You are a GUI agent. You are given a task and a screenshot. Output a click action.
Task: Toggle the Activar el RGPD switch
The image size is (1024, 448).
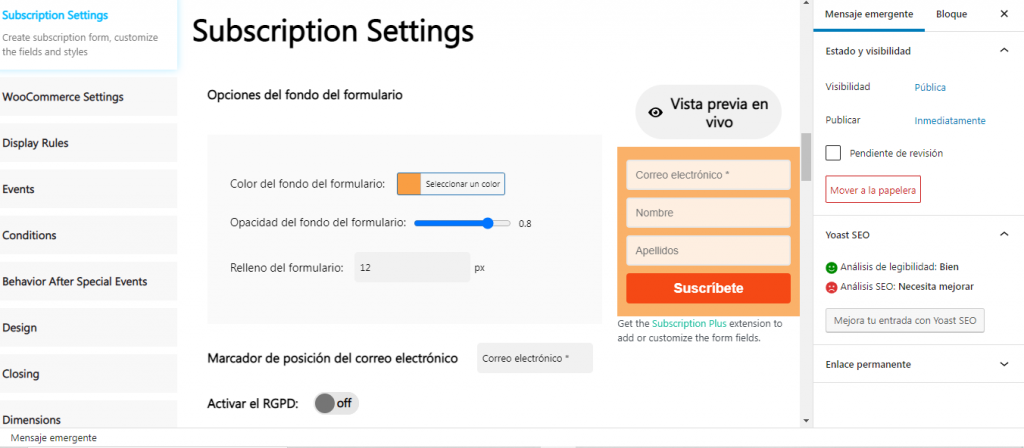tap(336, 403)
